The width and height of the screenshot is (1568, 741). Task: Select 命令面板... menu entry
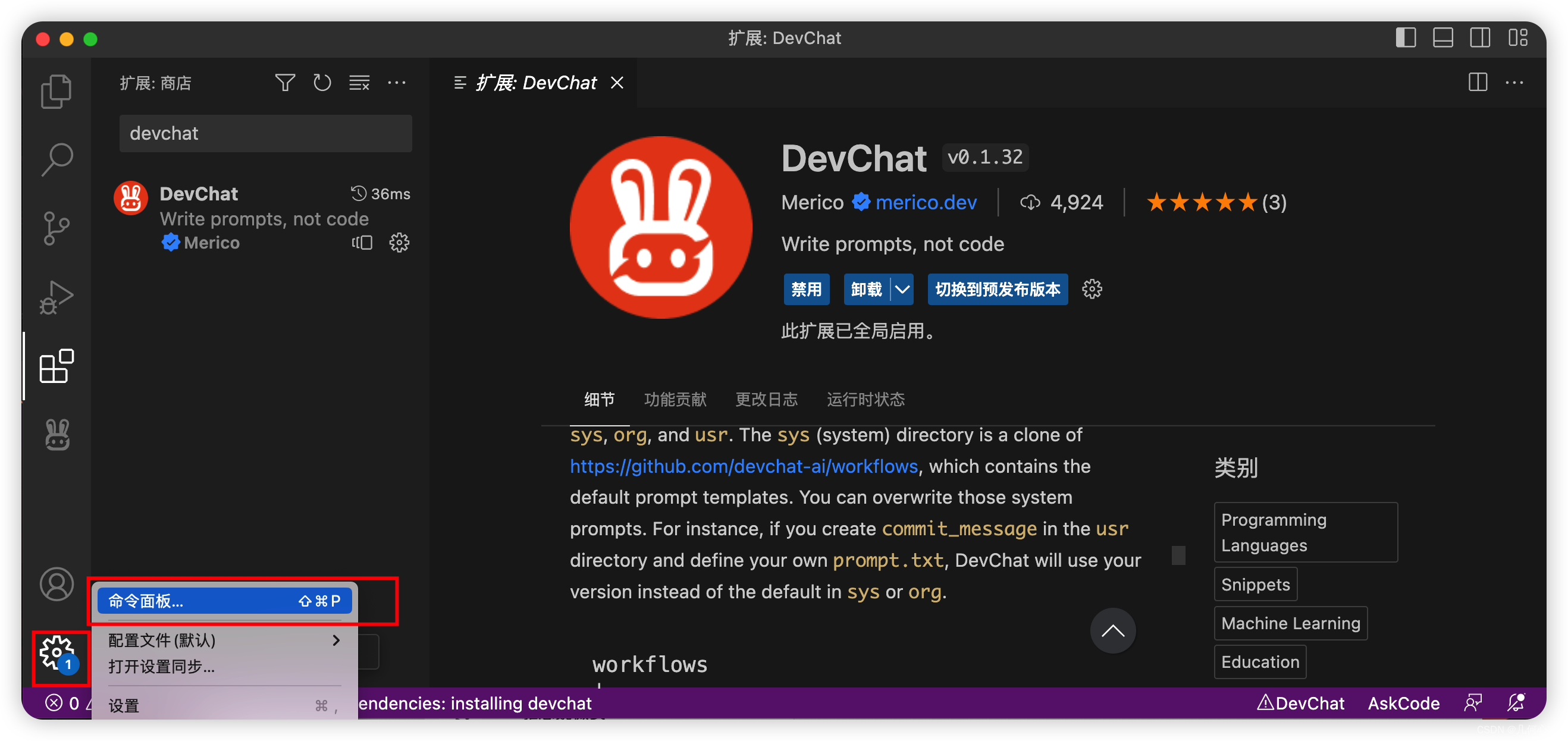pyautogui.click(x=224, y=601)
